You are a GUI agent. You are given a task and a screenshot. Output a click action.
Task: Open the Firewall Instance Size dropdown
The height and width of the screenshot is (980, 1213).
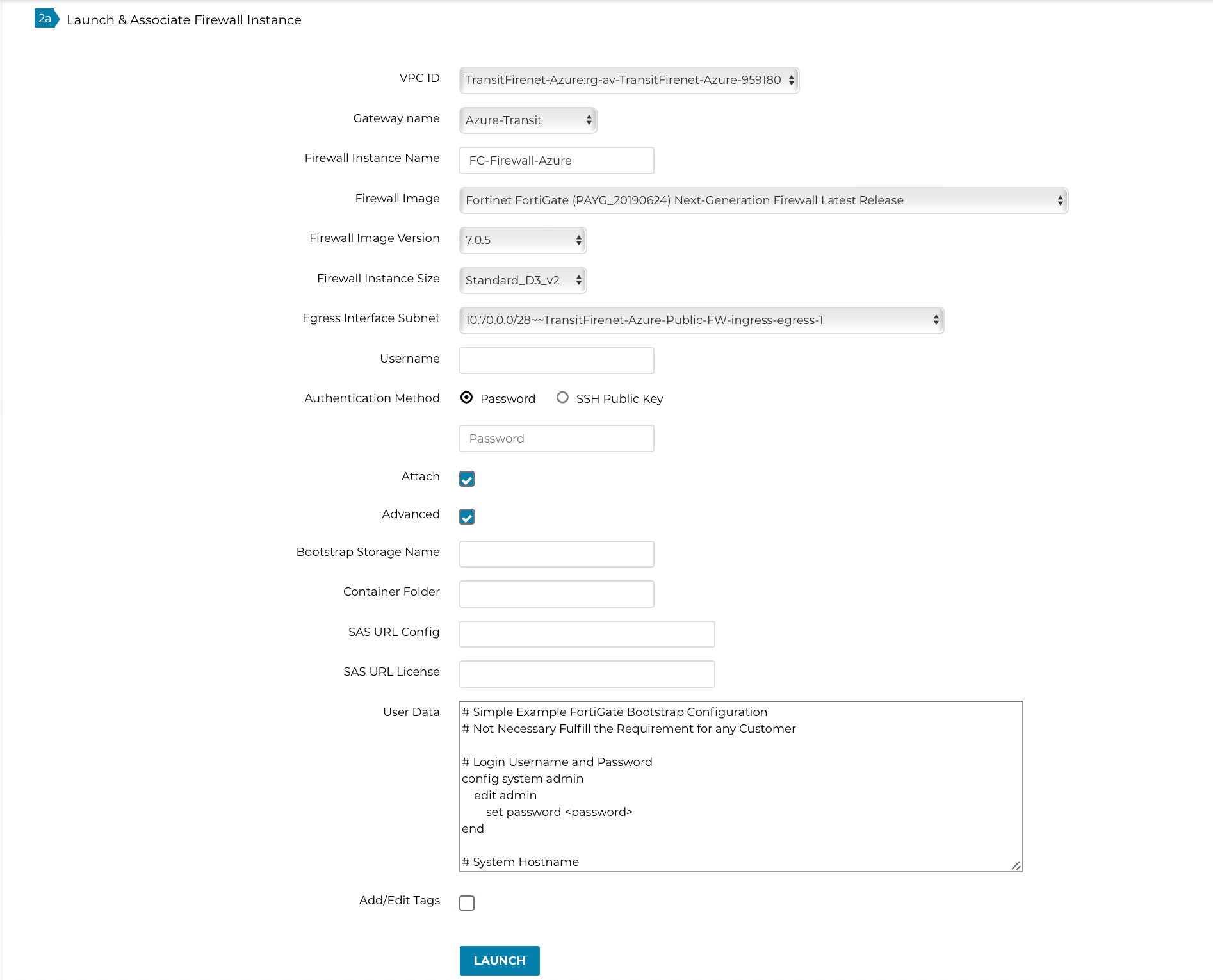coord(522,280)
